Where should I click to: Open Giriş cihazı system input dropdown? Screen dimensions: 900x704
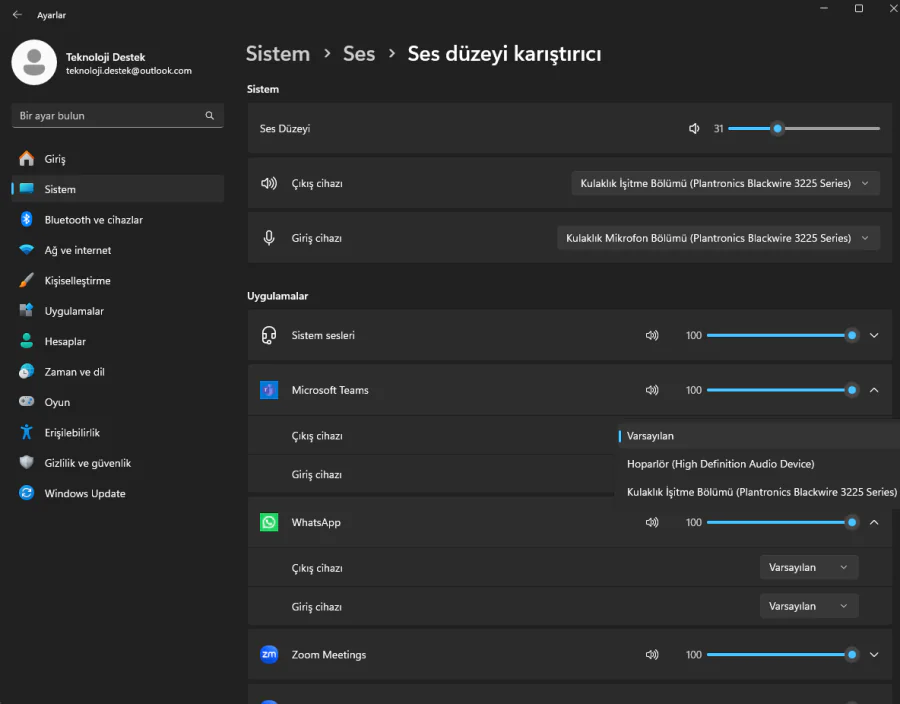coord(718,238)
